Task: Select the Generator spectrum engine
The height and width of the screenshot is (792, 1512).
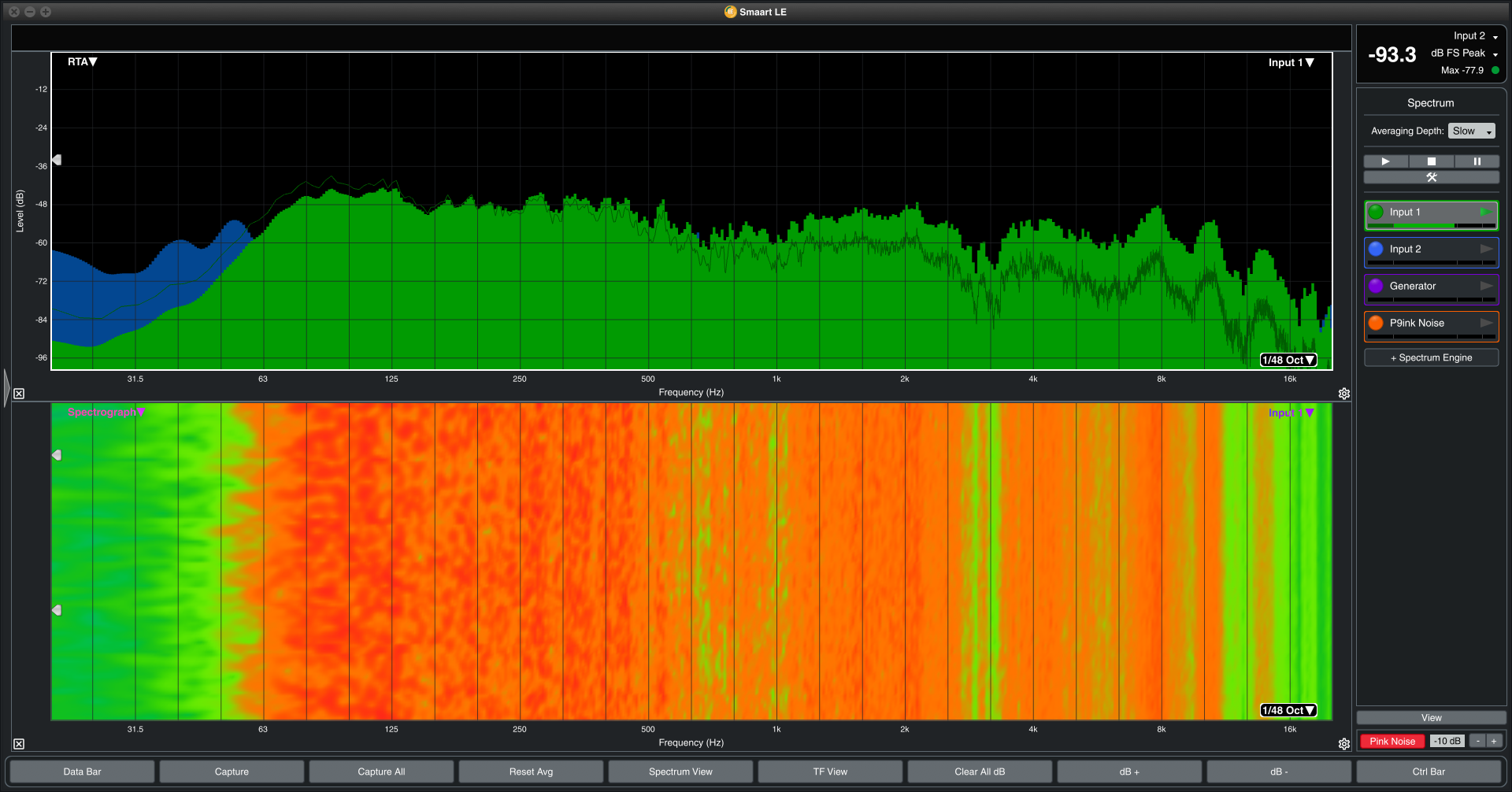Action: (x=1431, y=289)
